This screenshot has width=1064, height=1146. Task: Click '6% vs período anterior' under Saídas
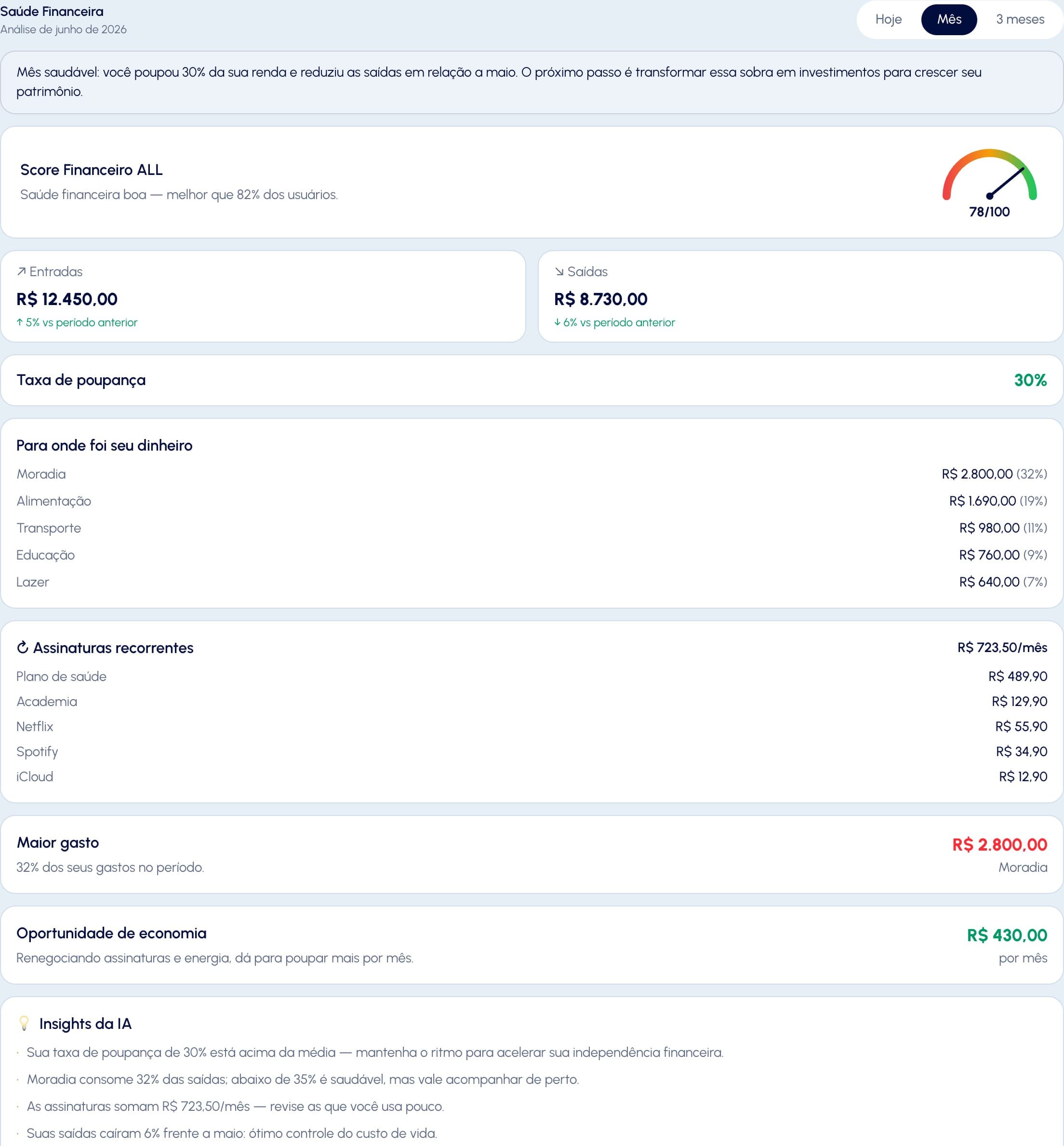[619, 322]
